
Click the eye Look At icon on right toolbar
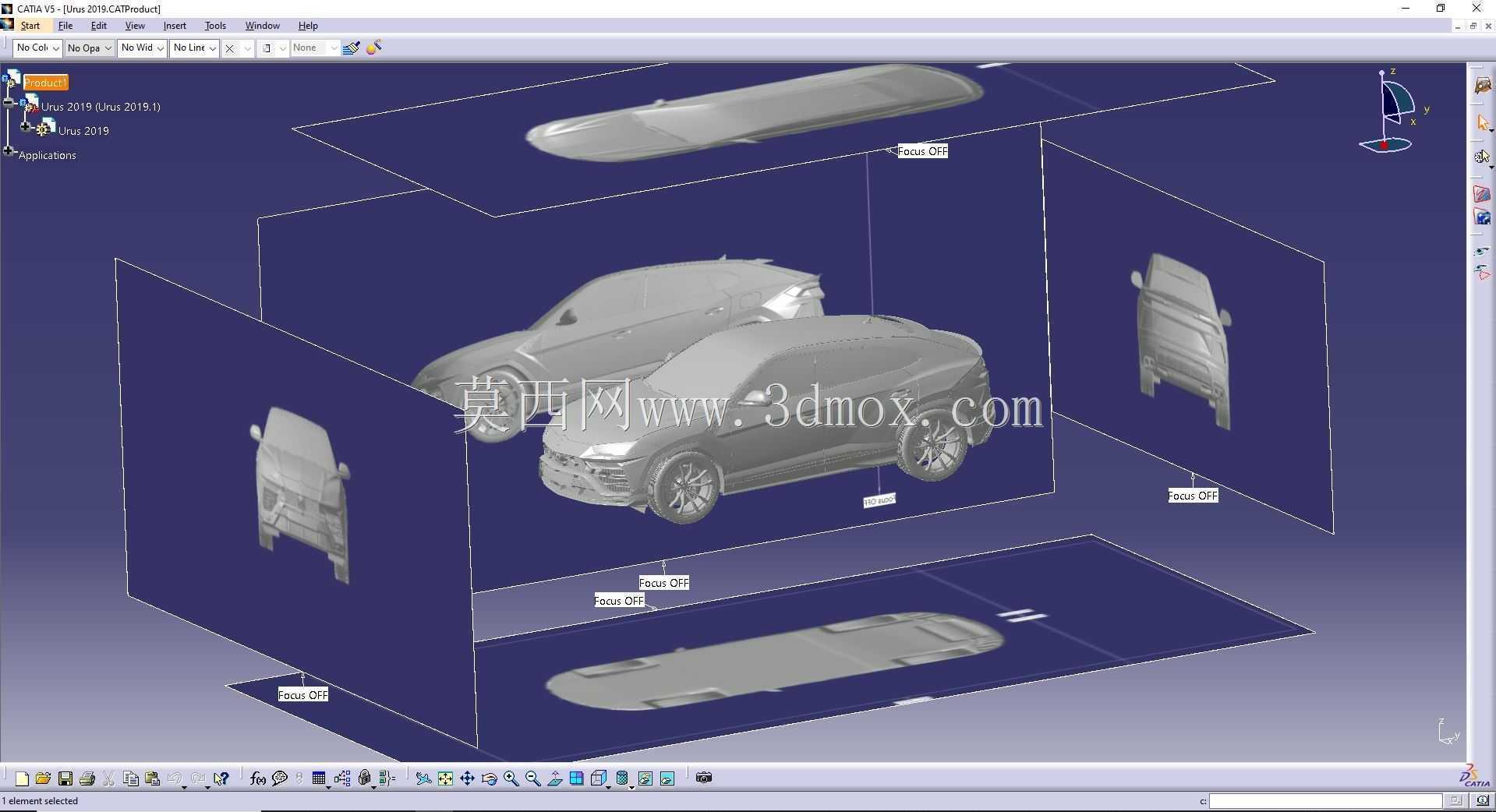click(1482, 252)
